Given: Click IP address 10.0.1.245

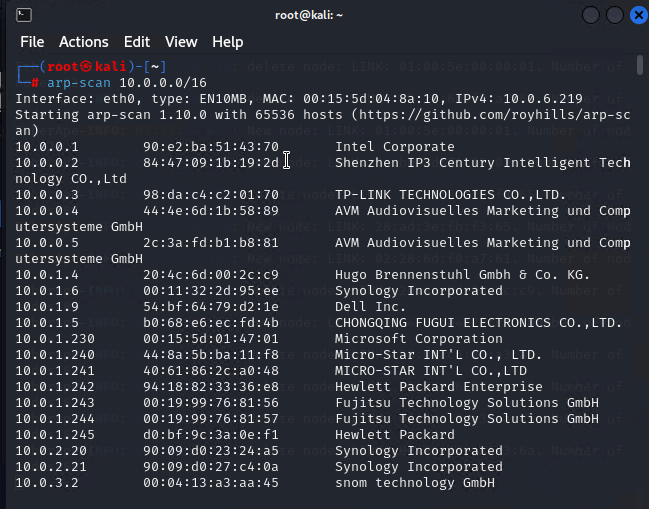Looking at the screenshot, I should coord(55,435).
